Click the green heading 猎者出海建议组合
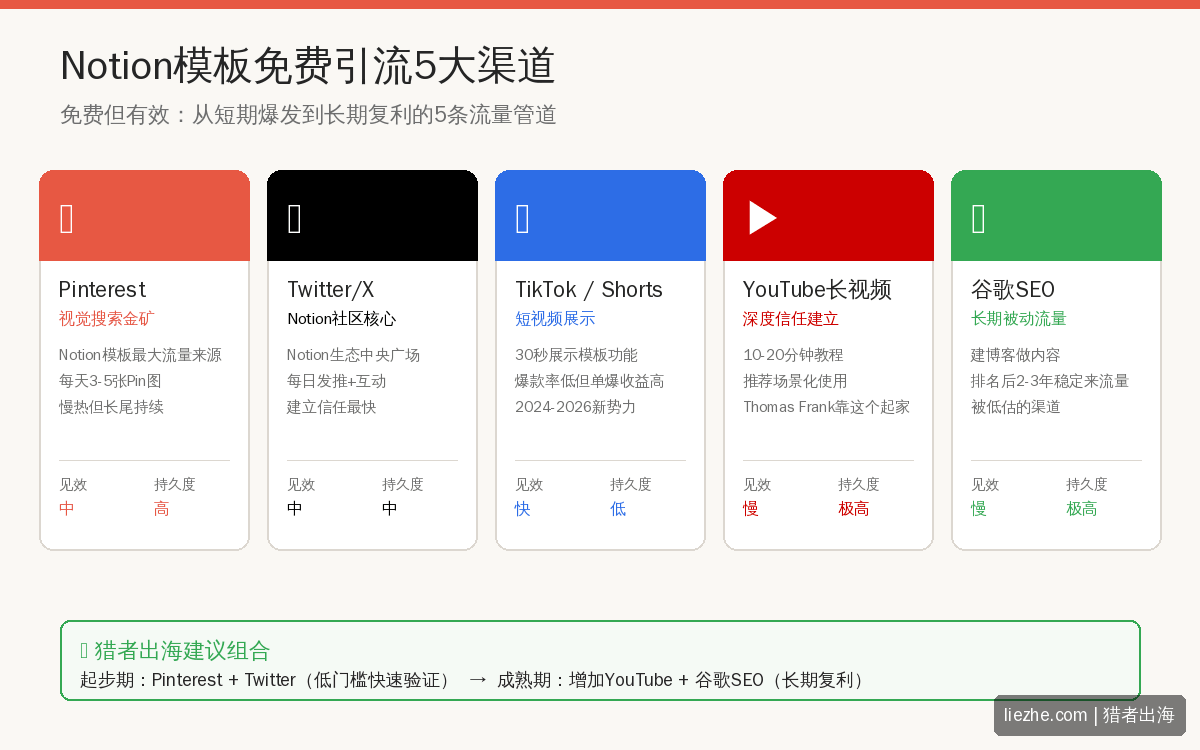Viewport: 1200px width, 750px height. (x=182, y=651)
